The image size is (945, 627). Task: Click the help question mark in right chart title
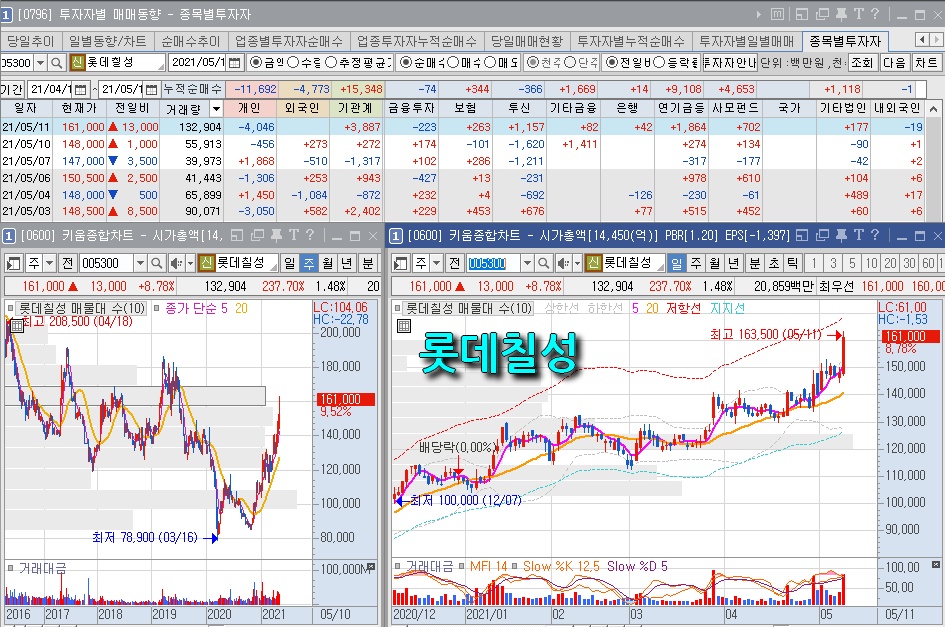875,236
